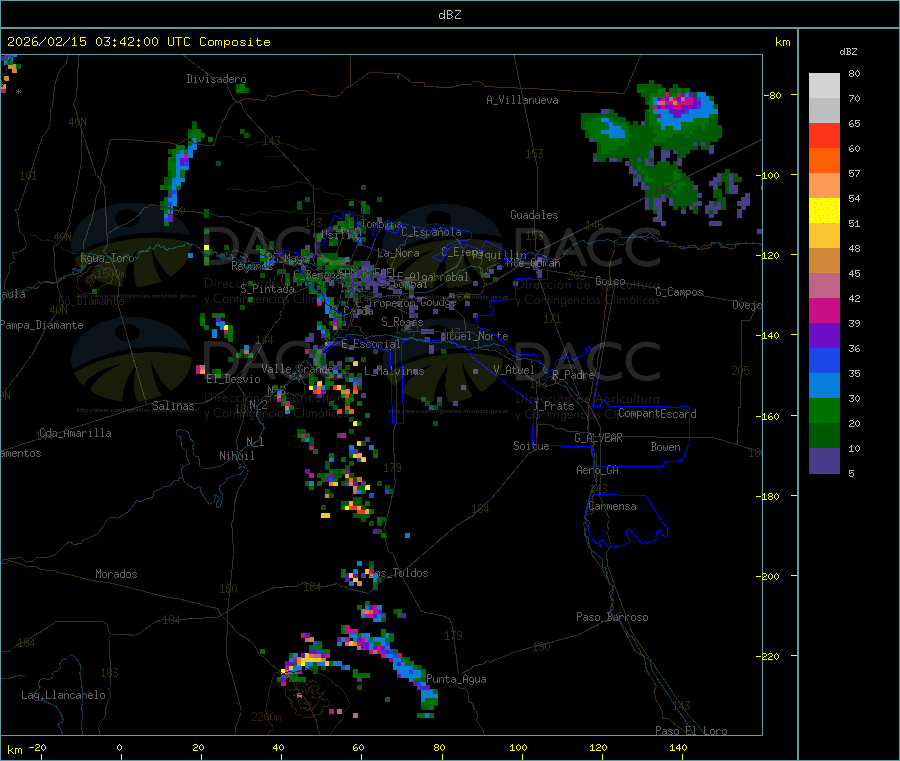Click the dBZ title in top bar
Screen dimensions: 900x761
tap(449, 15)
